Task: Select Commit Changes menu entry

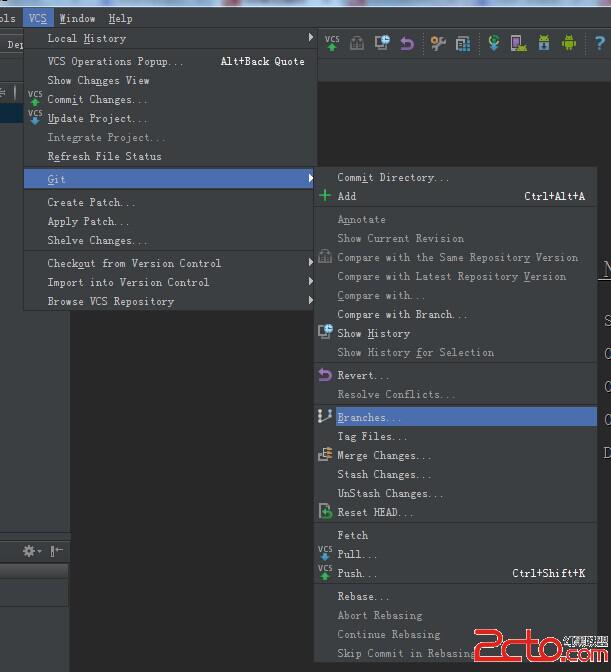Action: click(x=170, y=99)
